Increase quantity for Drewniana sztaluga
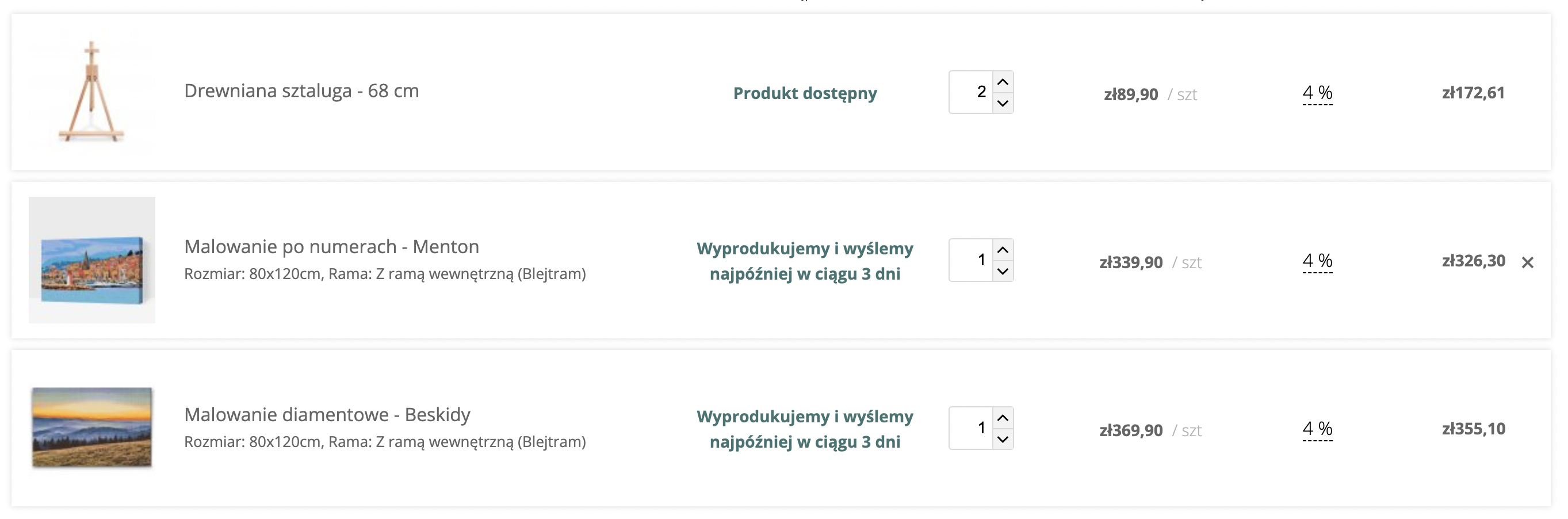The width and height of the screenshot is (1568, 519). click(x=1003, y=82)
